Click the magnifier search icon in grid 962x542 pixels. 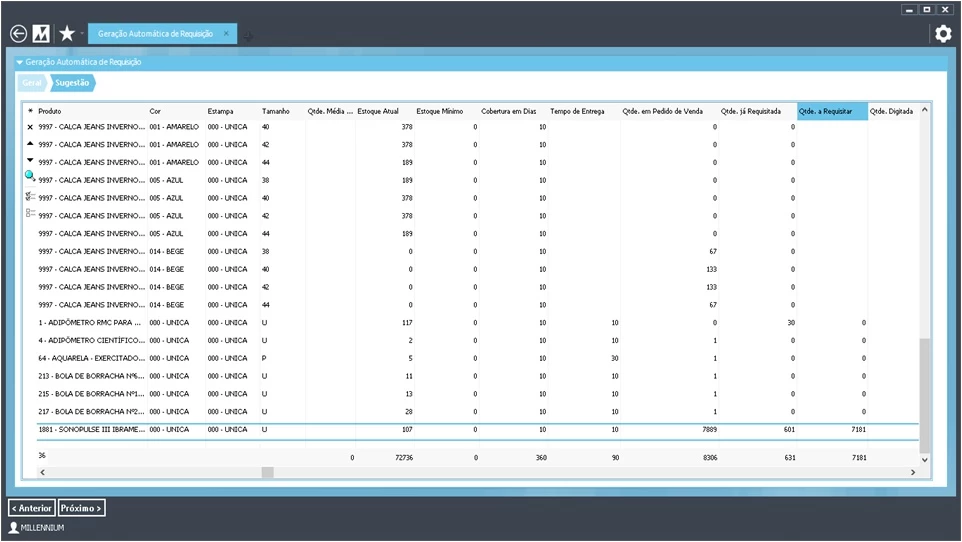pyautogui.click(x=30, y=176)
